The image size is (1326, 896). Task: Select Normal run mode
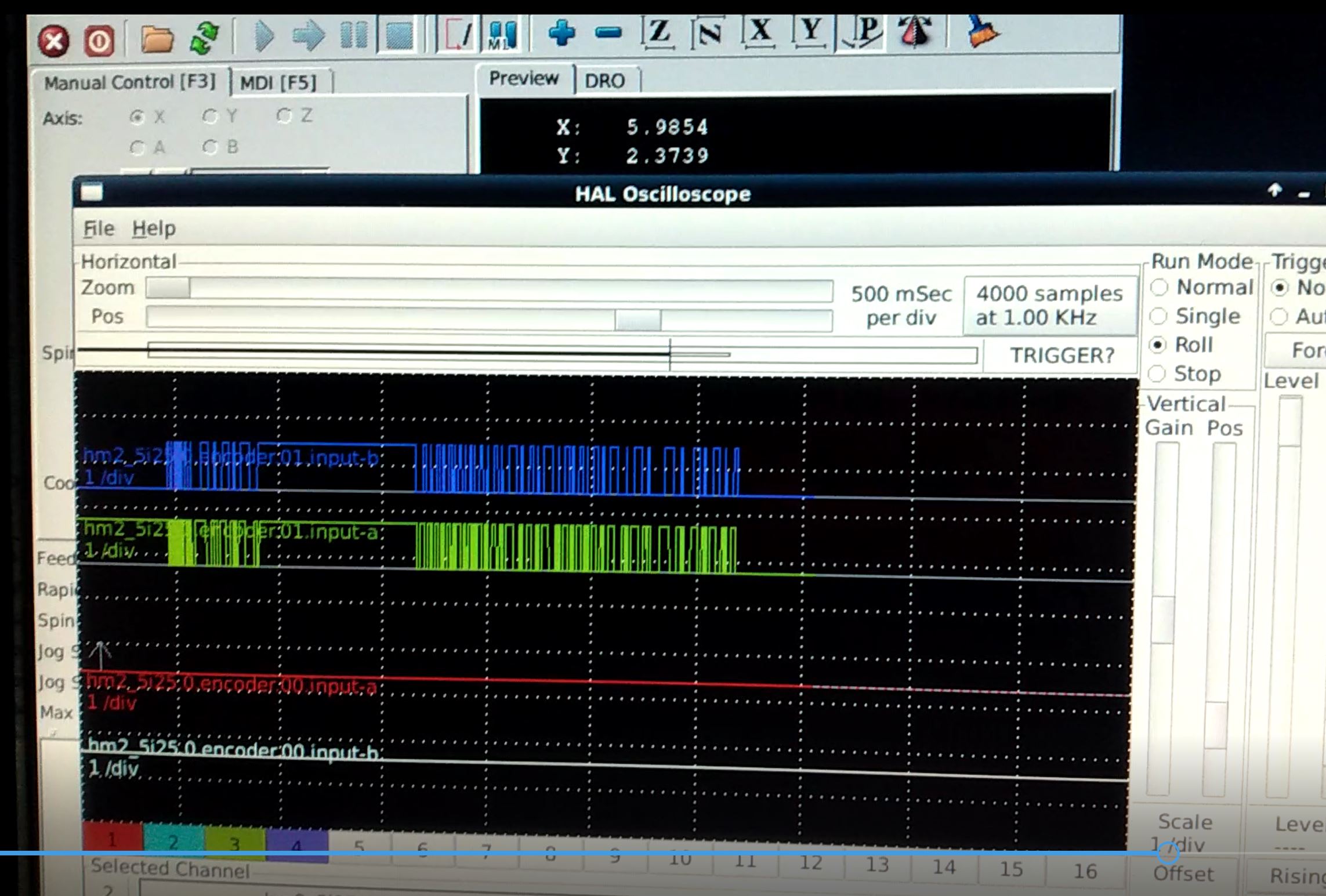(1159, 287)
